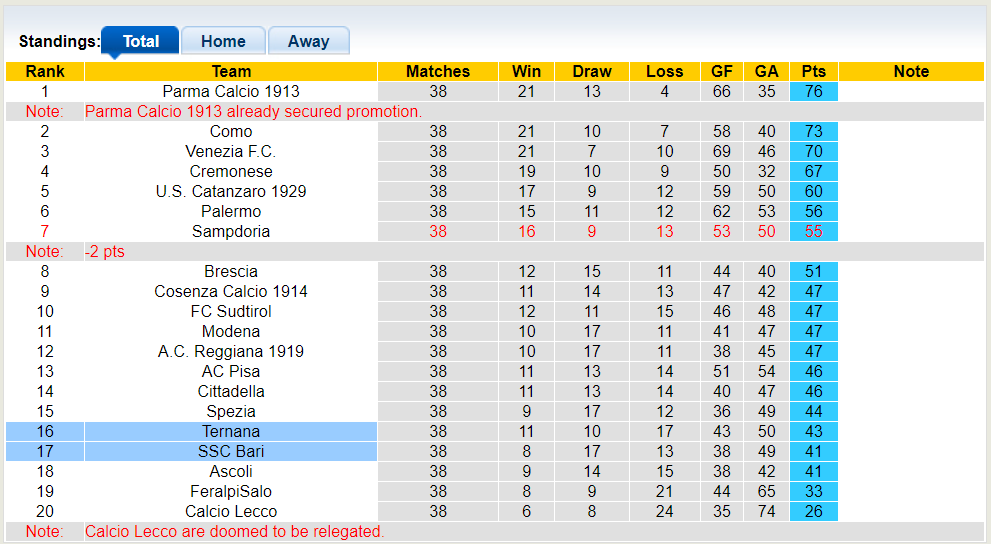Select Venezia F.C. in the table
Screen dimensions: 991x544
(x=231, y=151)
